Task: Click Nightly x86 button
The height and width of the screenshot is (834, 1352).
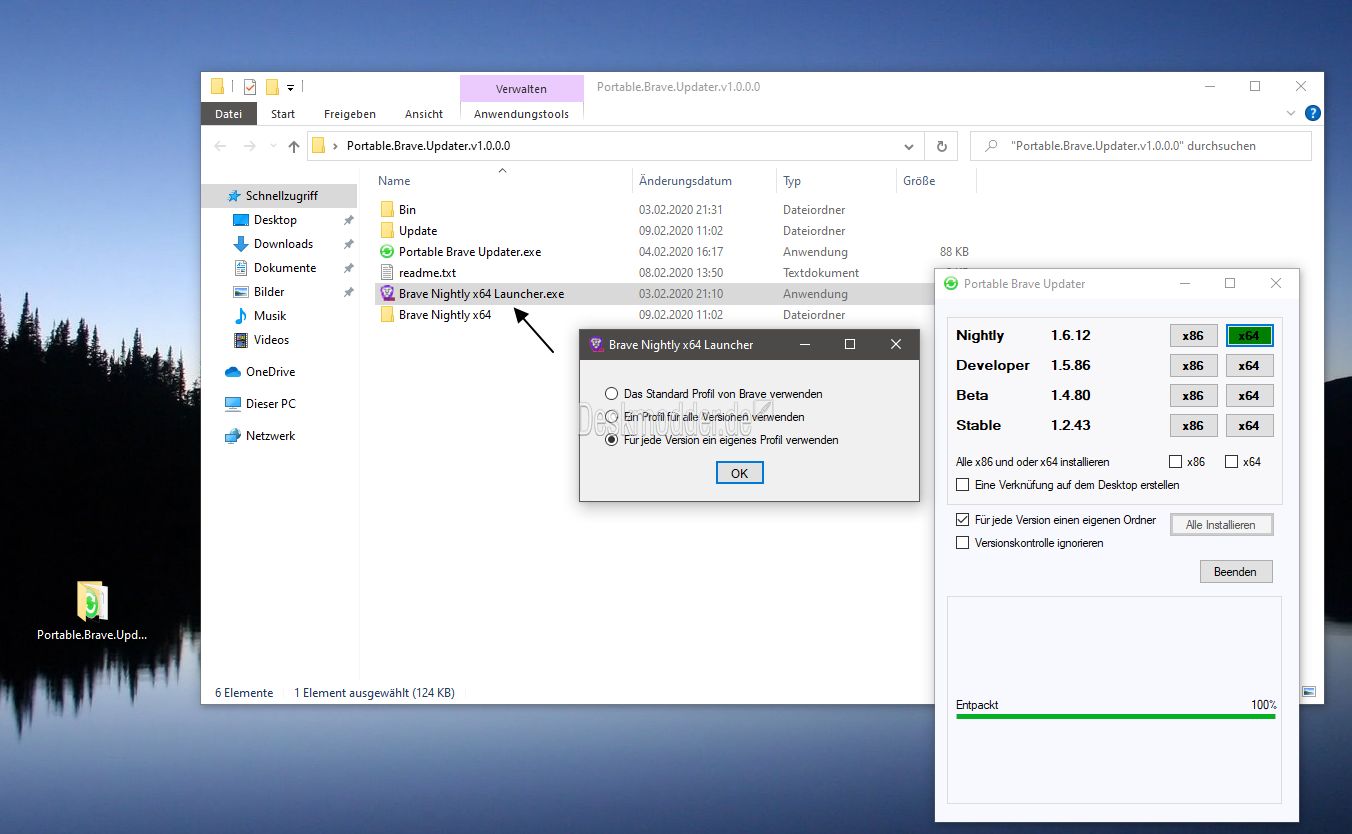Action: click(1193, 336)
